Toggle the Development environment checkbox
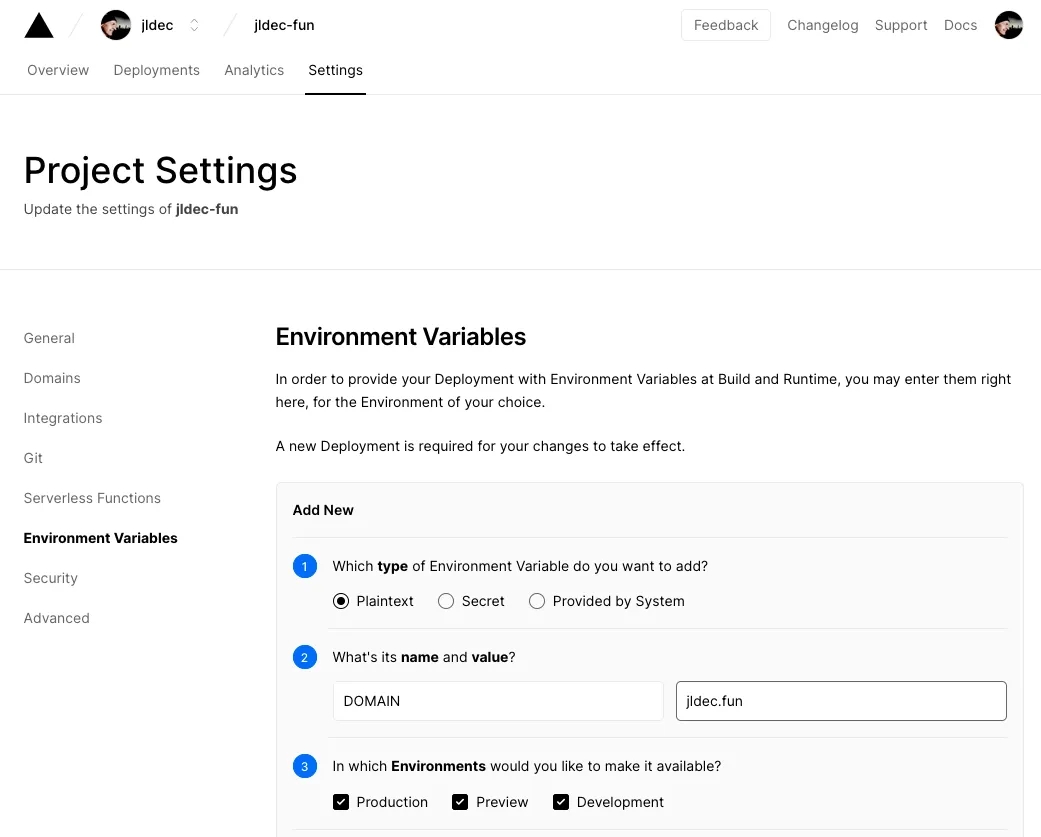Viewport: 1041px width, 837px height. tap(561, 801)
